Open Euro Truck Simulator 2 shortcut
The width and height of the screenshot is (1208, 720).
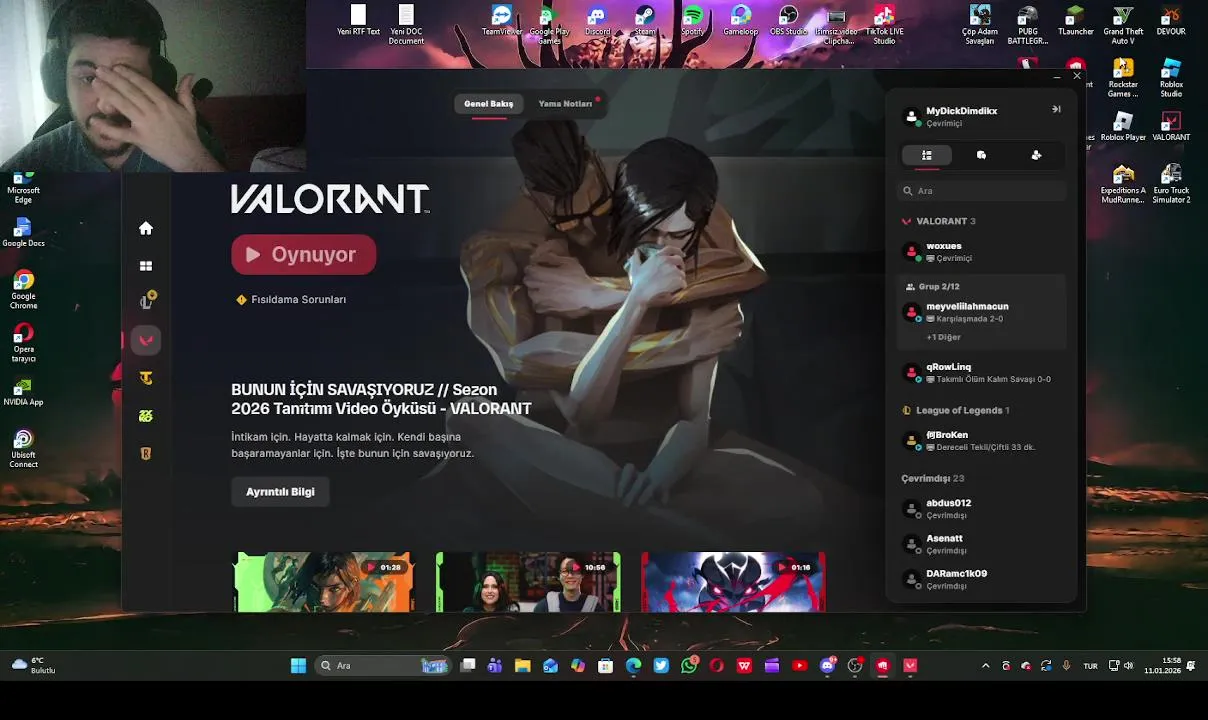[1171, 183]
